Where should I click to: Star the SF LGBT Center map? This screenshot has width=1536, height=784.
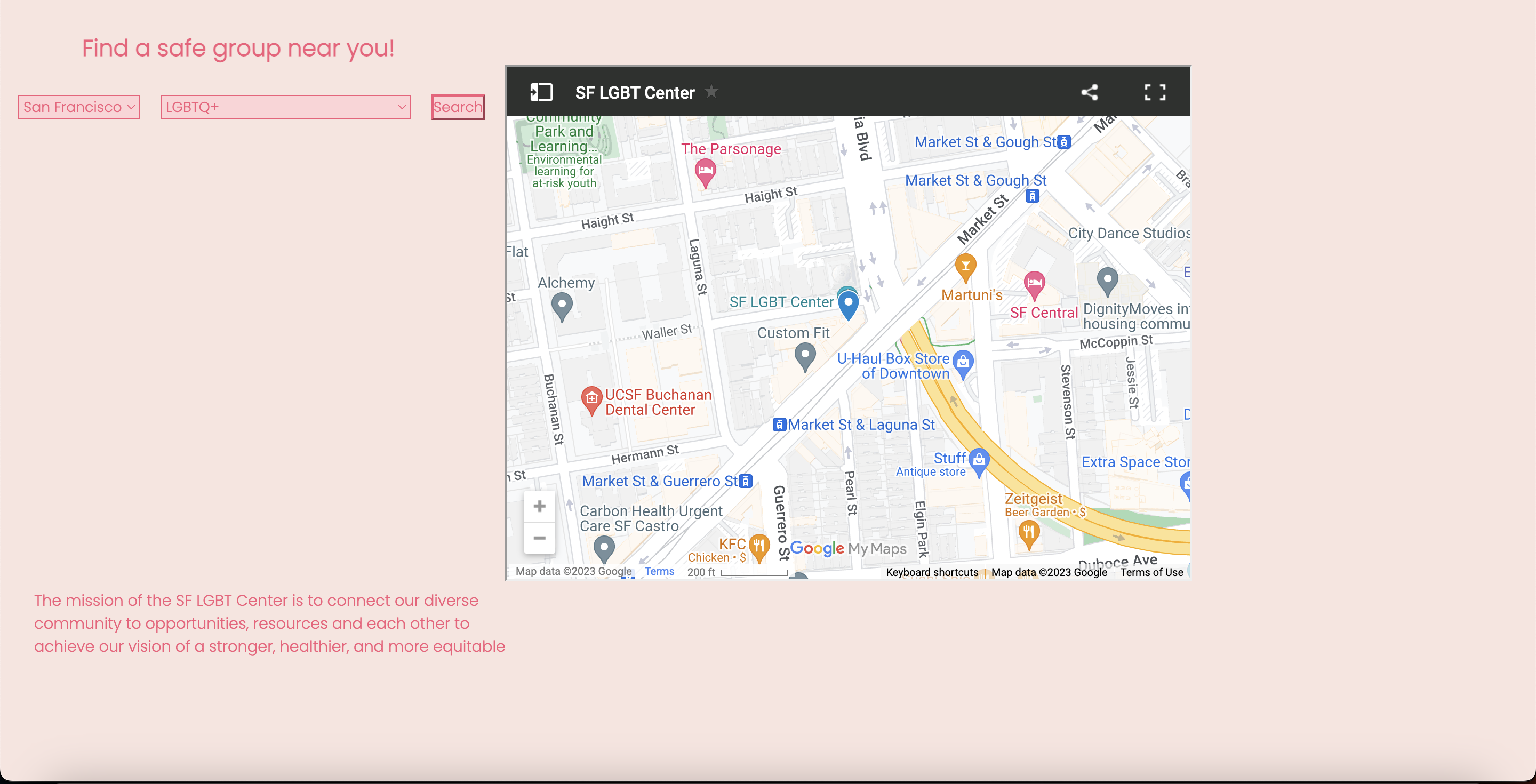click(x=711, y=92)
